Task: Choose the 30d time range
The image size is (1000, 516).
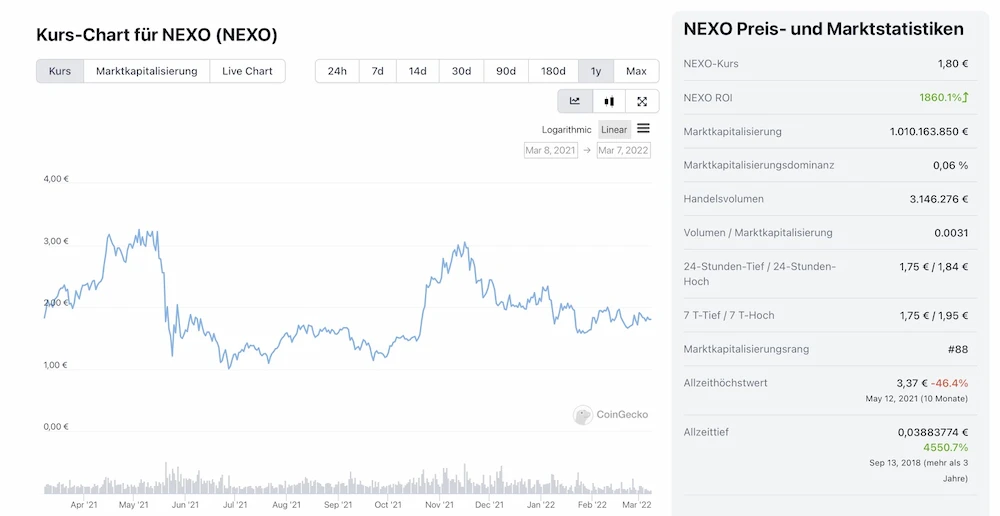Action: (461, 71)
